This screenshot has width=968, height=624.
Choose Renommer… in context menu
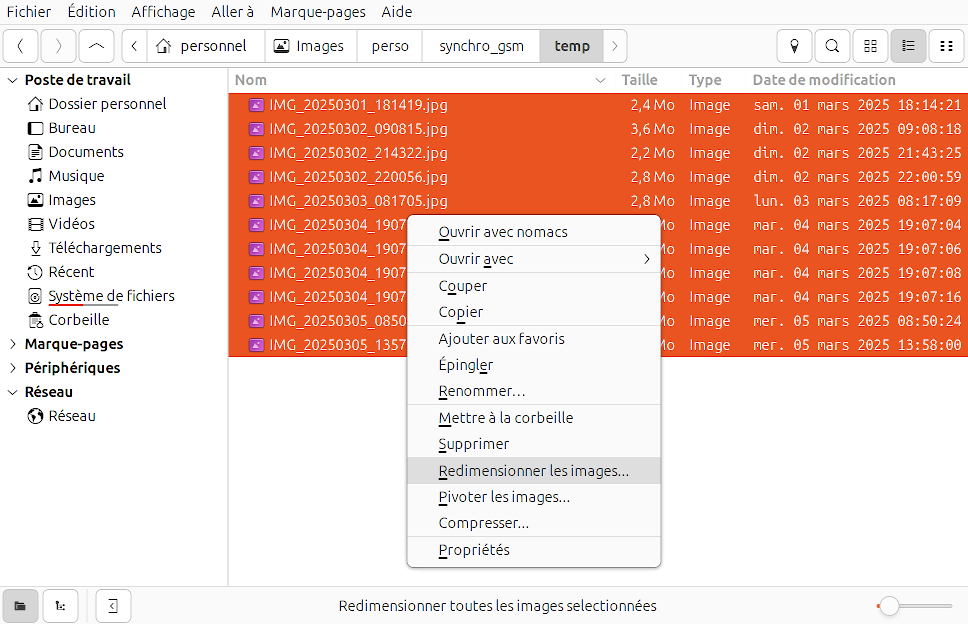click(534, 391)
